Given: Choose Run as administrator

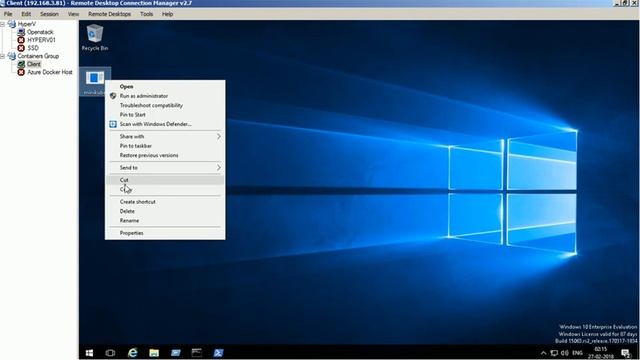Looking at the screenshot, I should click(x=165, y=96).
